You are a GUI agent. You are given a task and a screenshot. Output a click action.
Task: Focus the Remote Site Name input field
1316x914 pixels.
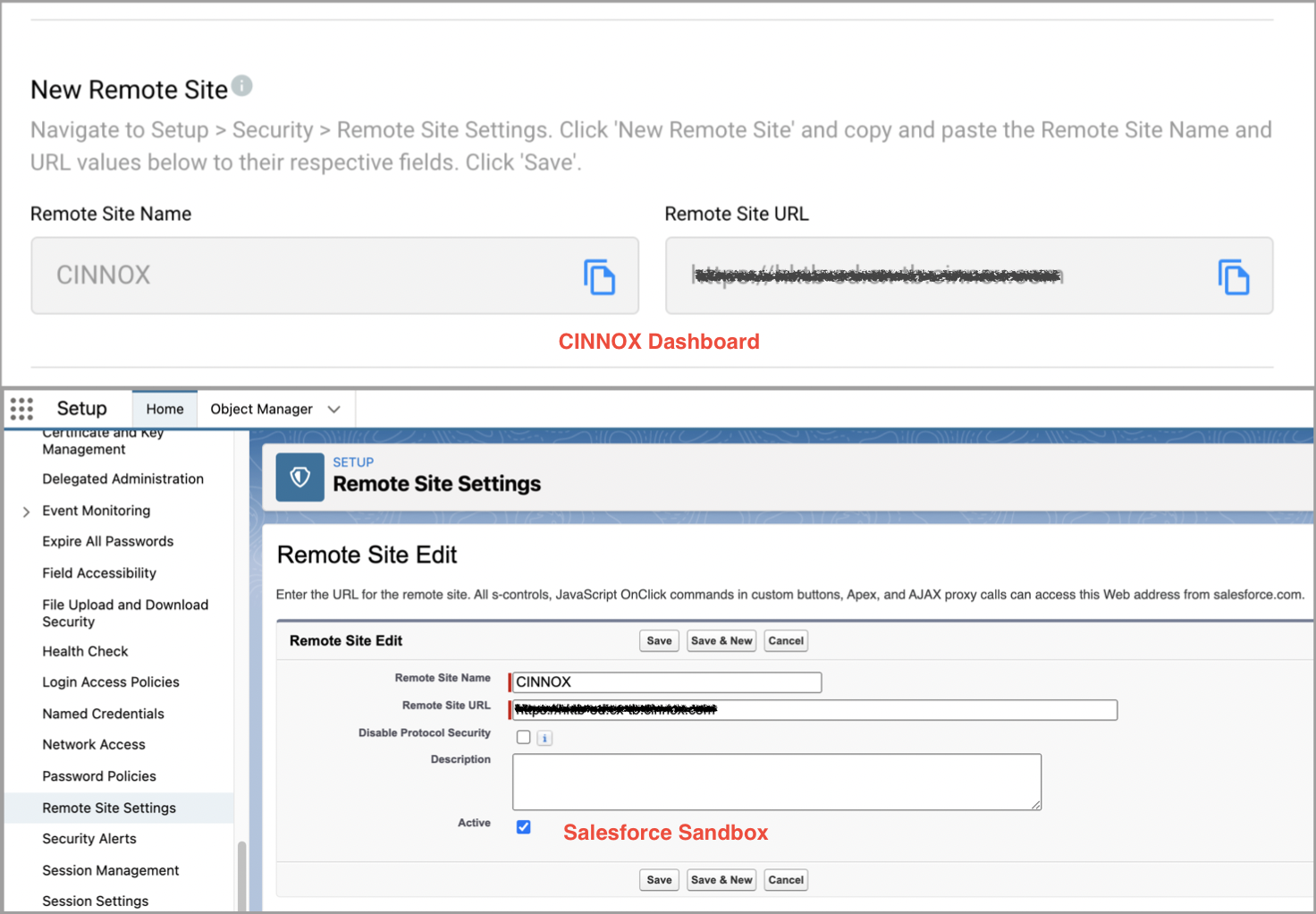coord(666,682)
